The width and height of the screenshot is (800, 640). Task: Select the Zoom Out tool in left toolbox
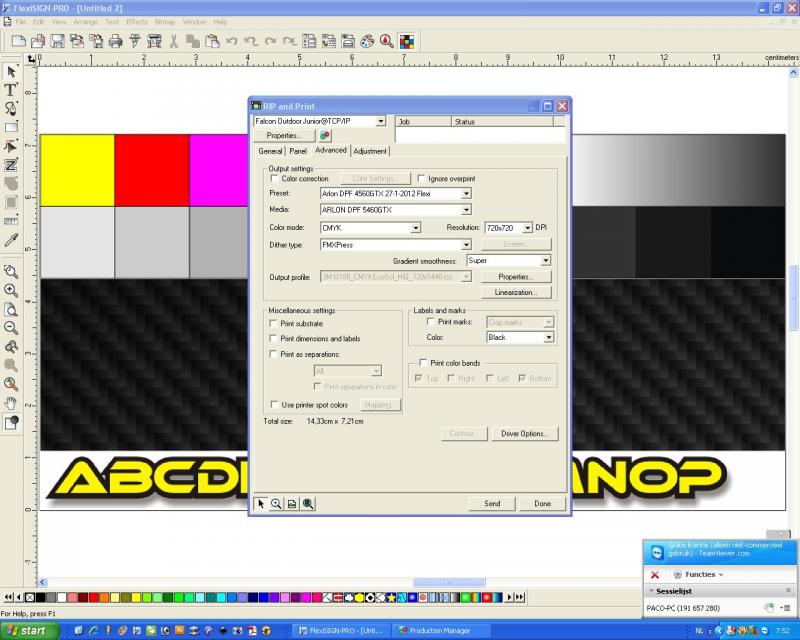point(11,328)
